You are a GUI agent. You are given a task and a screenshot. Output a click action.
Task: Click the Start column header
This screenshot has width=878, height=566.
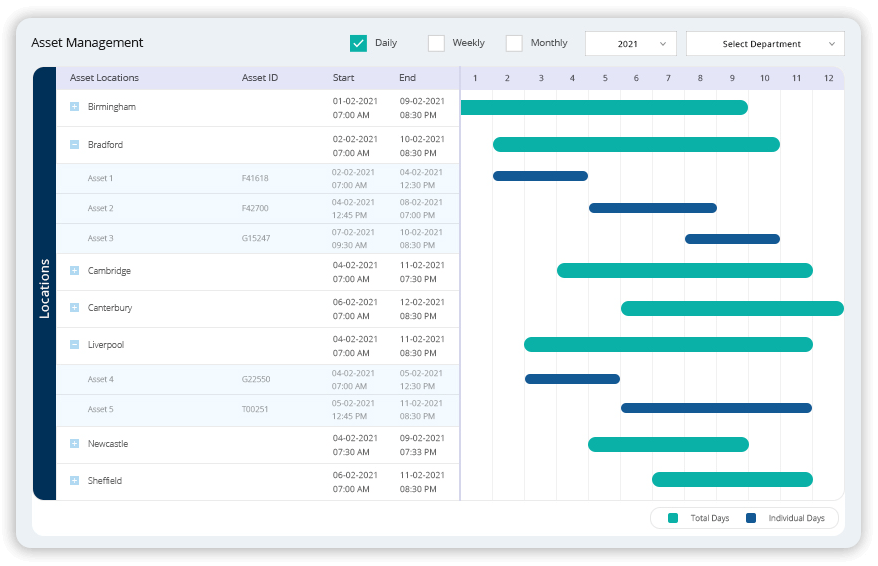(x=343, y=78)
